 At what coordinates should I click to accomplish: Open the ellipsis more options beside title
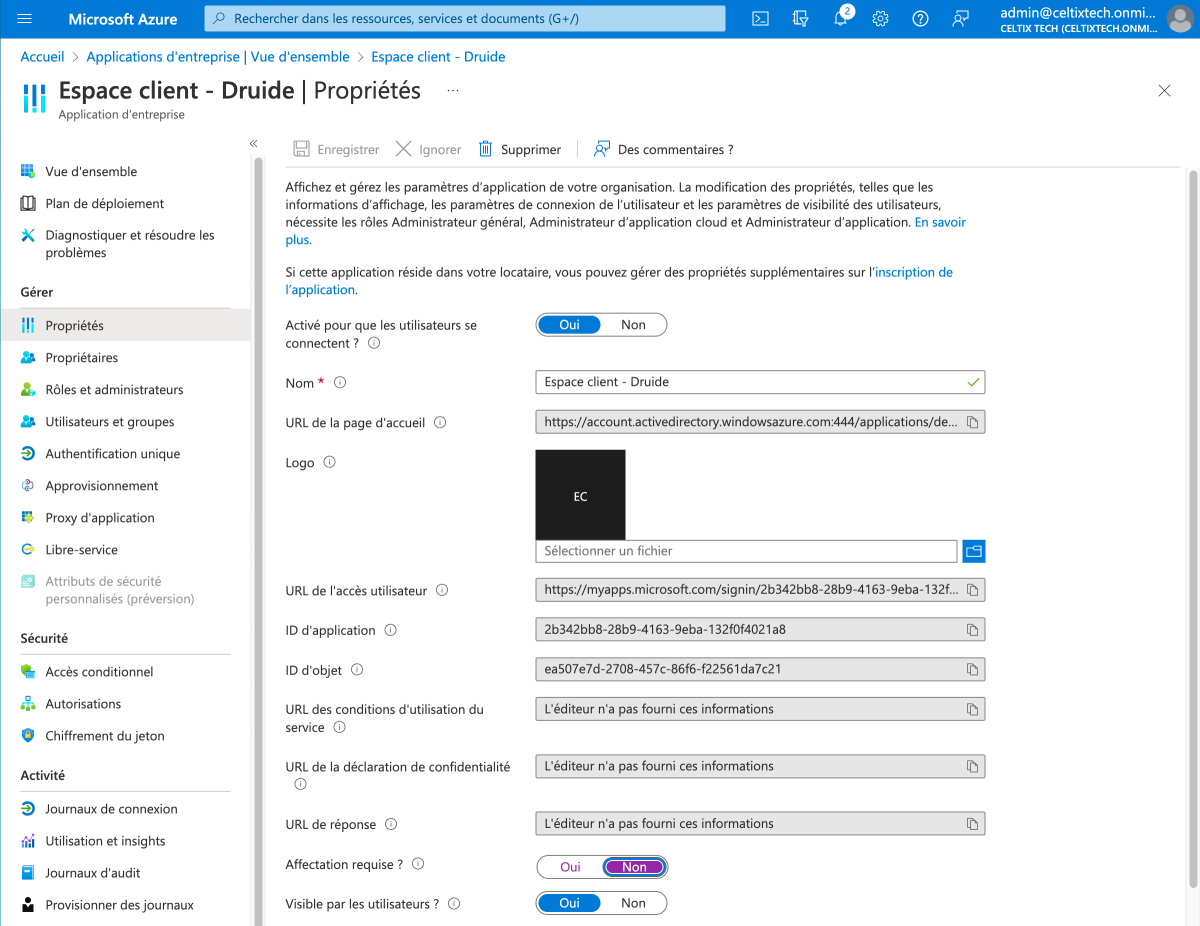click(x=453, y=91)
